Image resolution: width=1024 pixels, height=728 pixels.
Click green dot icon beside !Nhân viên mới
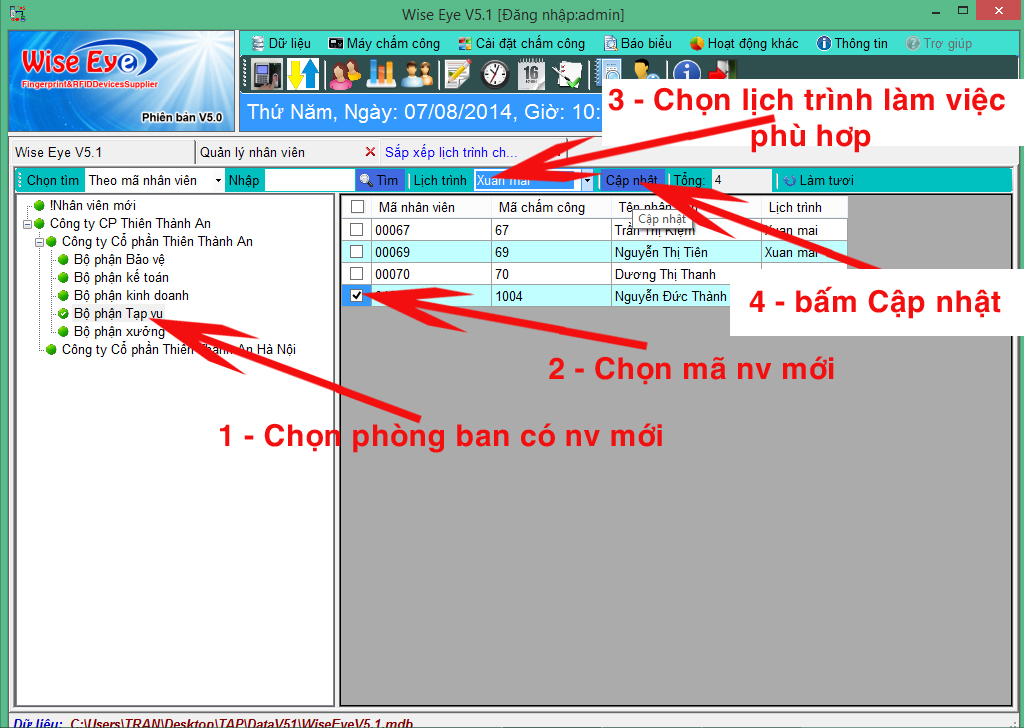coord(39,206)
